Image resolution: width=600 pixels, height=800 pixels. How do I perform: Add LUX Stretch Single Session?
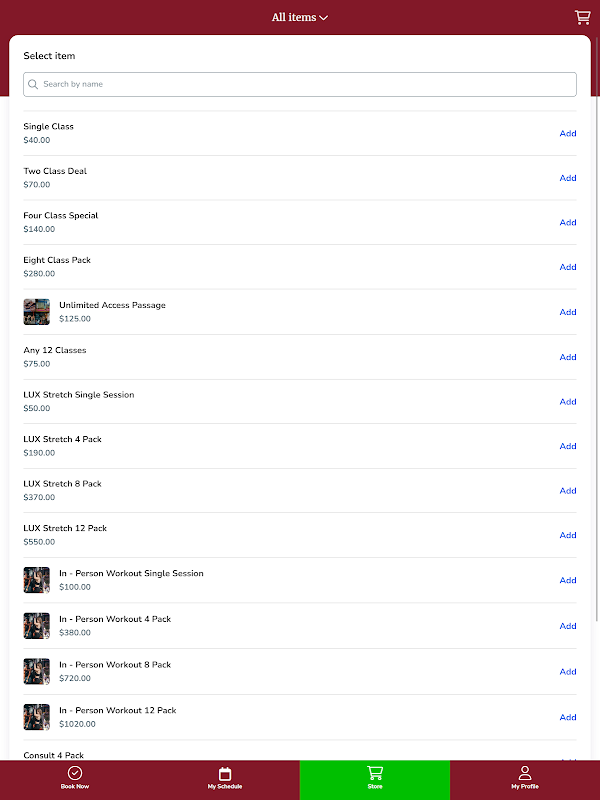[x=568, y=402]
